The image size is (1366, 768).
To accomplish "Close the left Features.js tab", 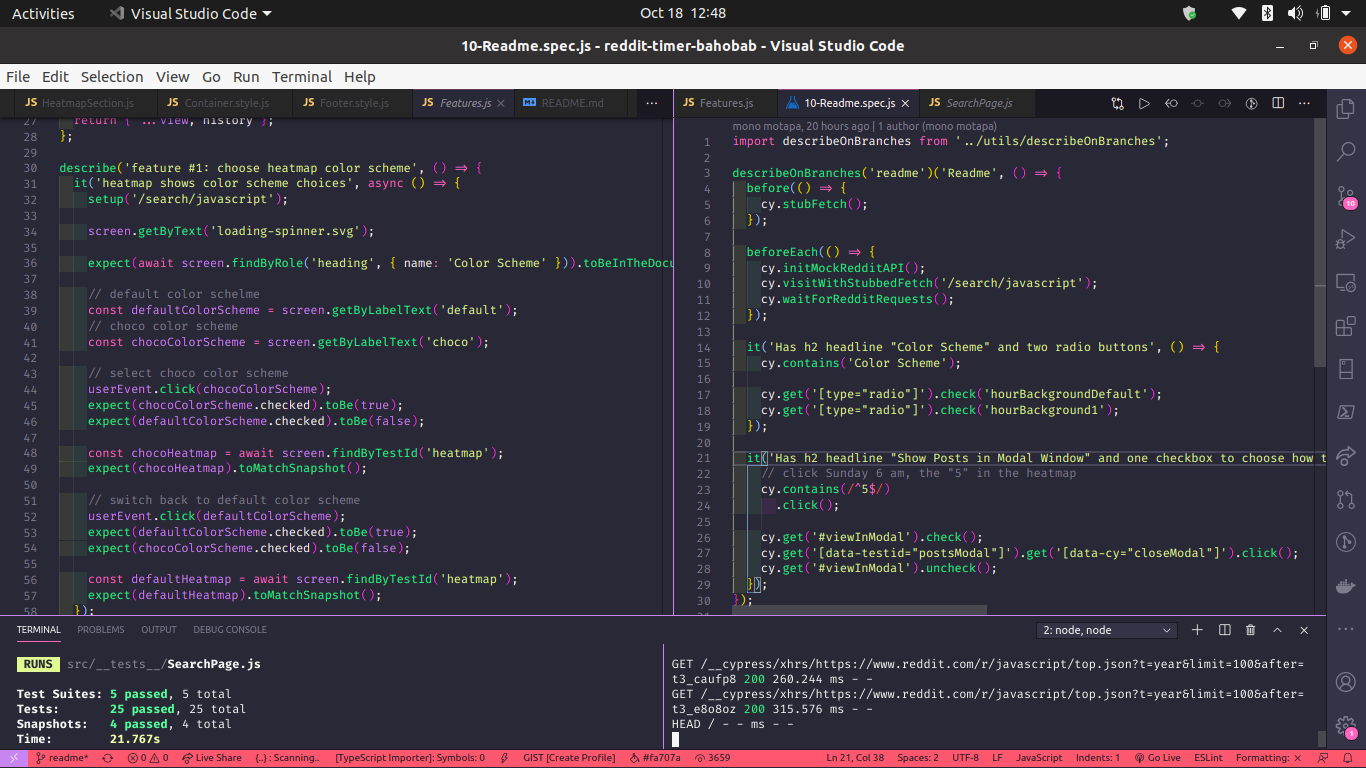I will 501,103.
